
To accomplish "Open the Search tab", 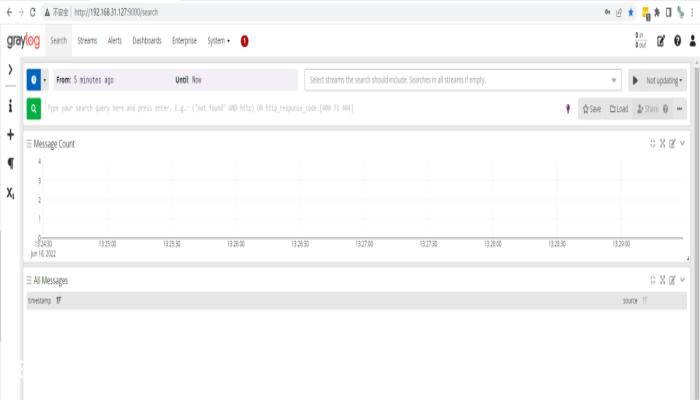I will click(x=58, y=41).
